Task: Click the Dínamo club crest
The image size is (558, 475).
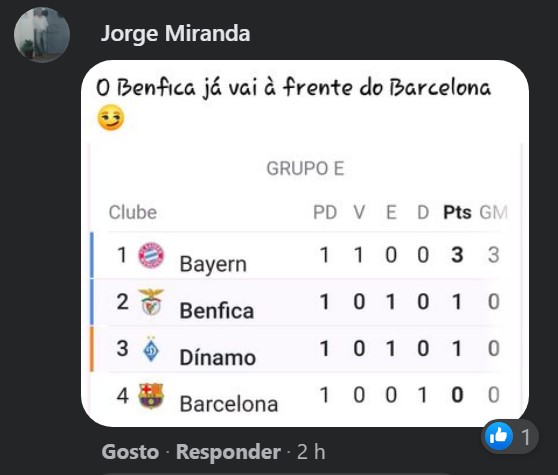Action: (x=151, y=349)
